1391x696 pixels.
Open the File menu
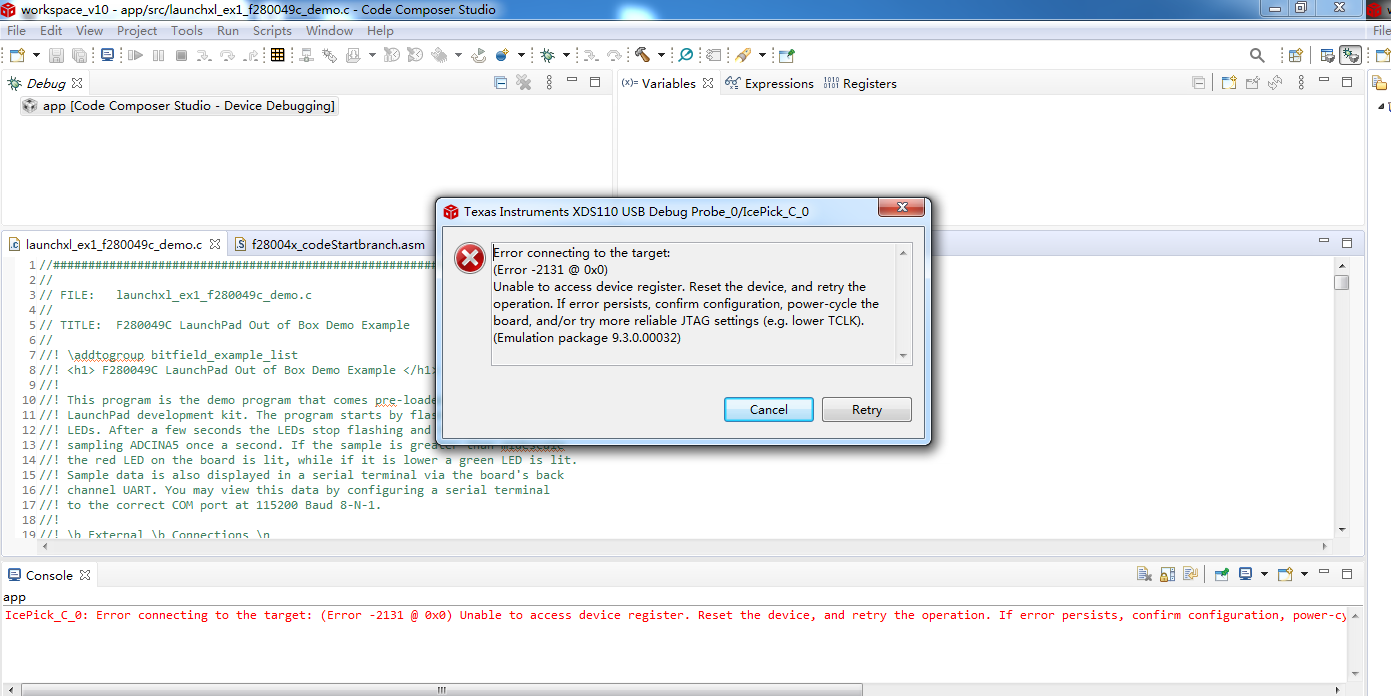tap(16, 31)
